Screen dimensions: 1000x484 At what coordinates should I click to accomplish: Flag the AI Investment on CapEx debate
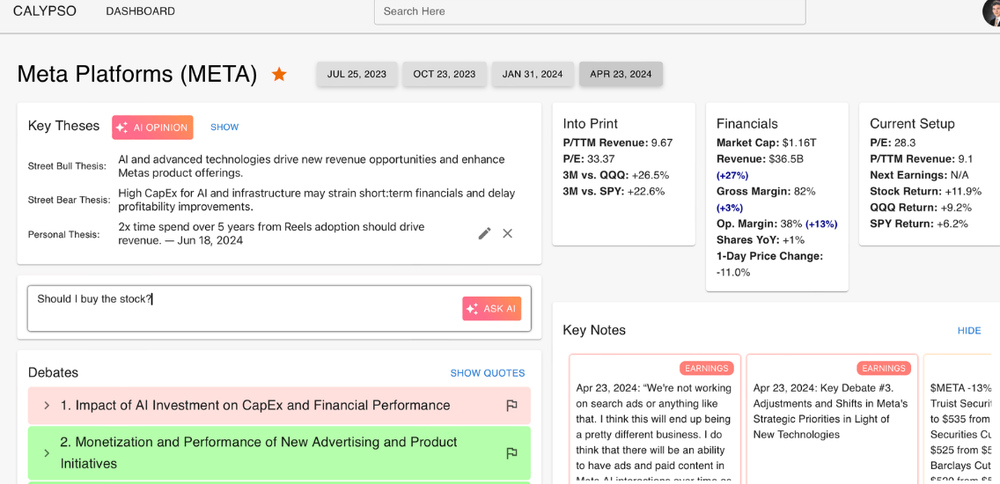coord(511,405)
